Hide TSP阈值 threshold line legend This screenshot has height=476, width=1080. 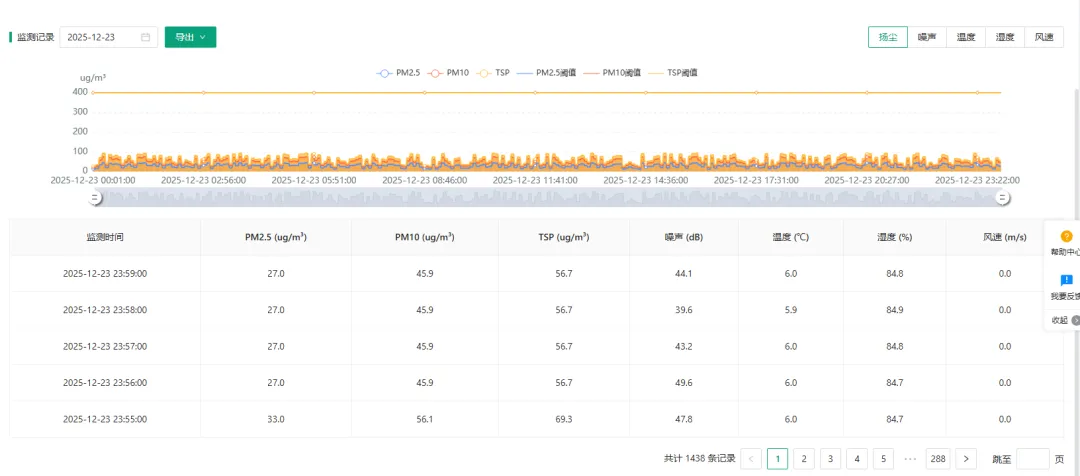pyautogui.click(x=674, y=72)
